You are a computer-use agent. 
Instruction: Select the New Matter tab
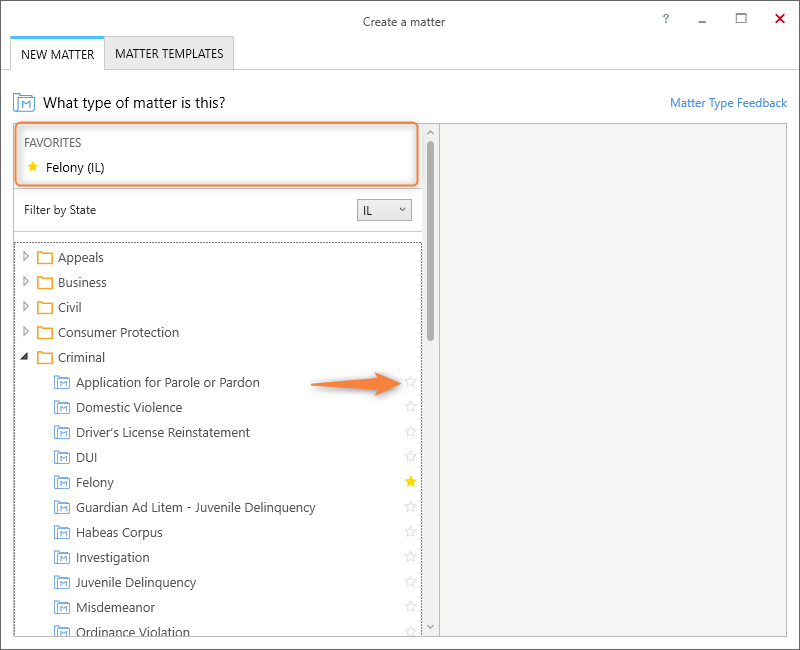(57, 54)
